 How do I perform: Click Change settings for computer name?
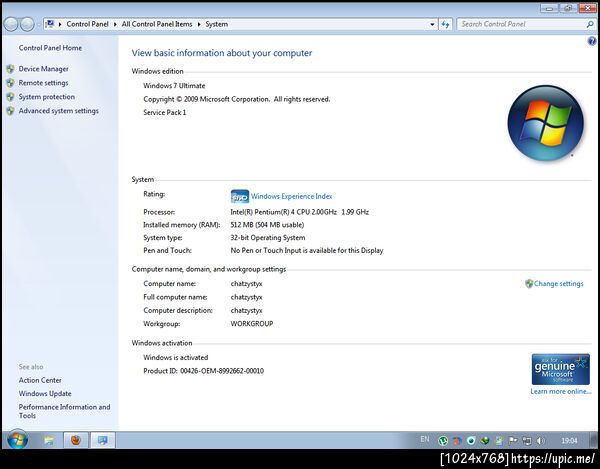point(558,283)
